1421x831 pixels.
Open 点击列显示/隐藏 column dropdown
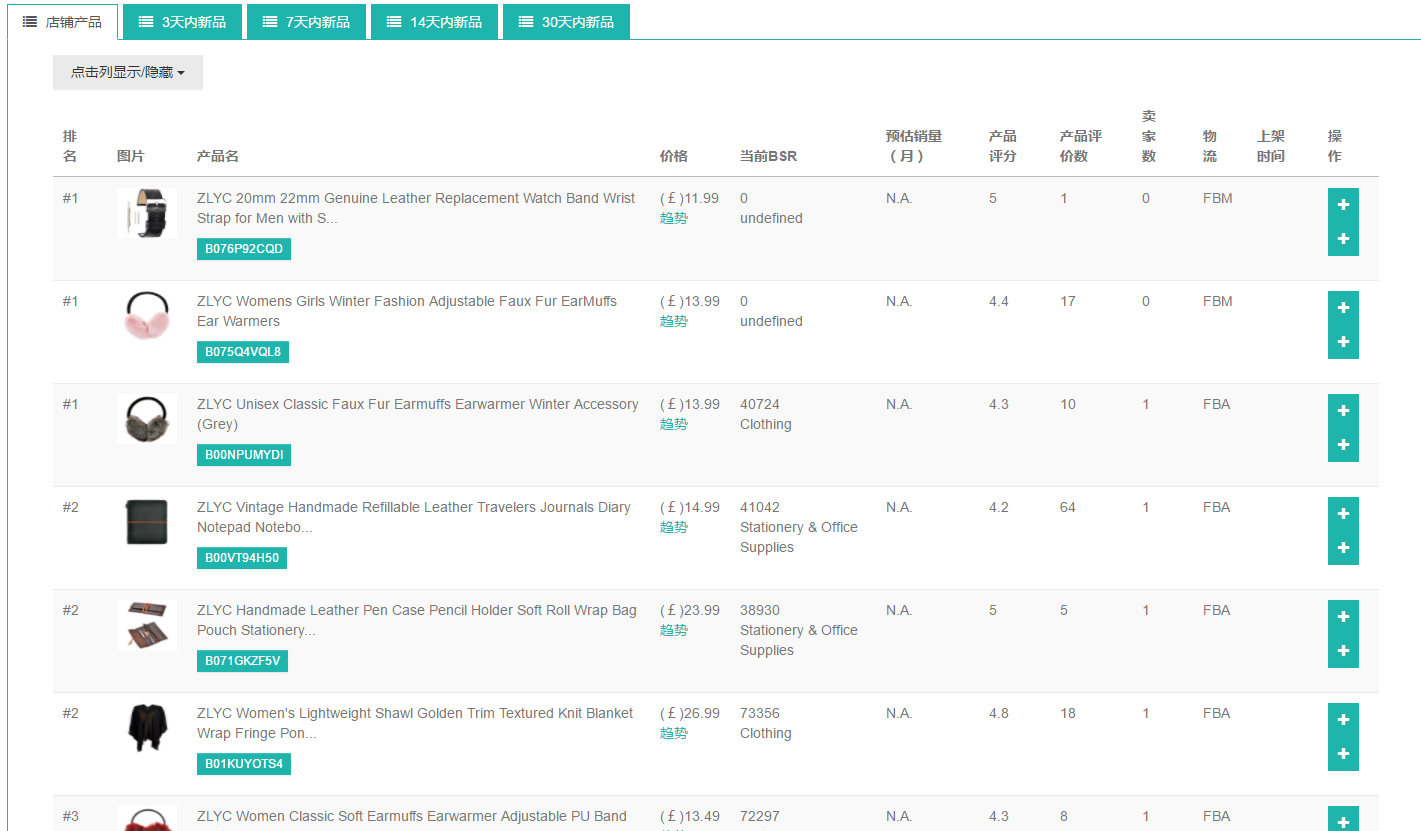tap(128, 72)
